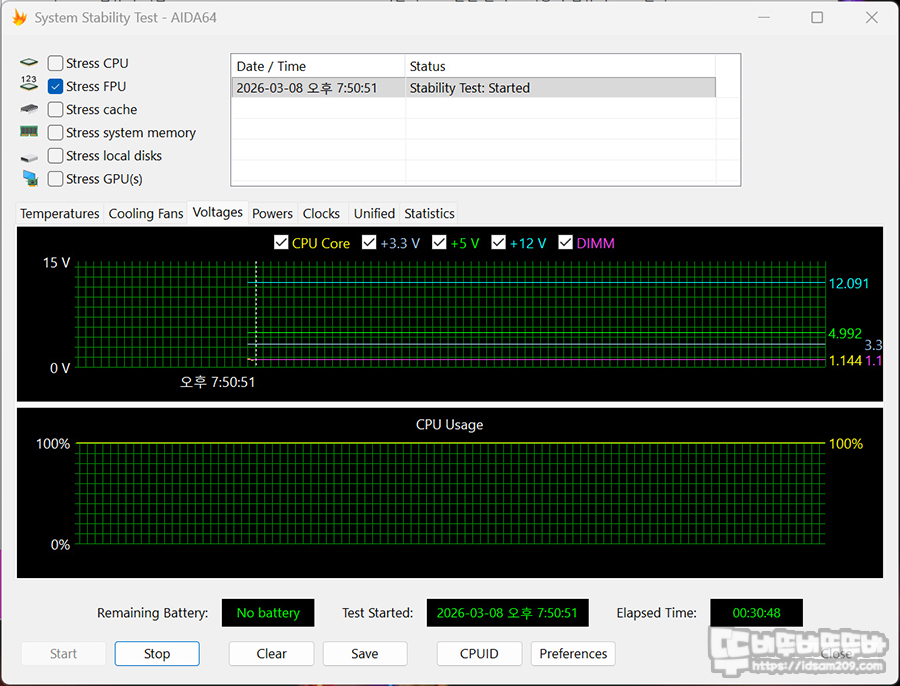Enable the Stress cache checkbox
Viewport: 900px width, 686px height.
(55, 110)
